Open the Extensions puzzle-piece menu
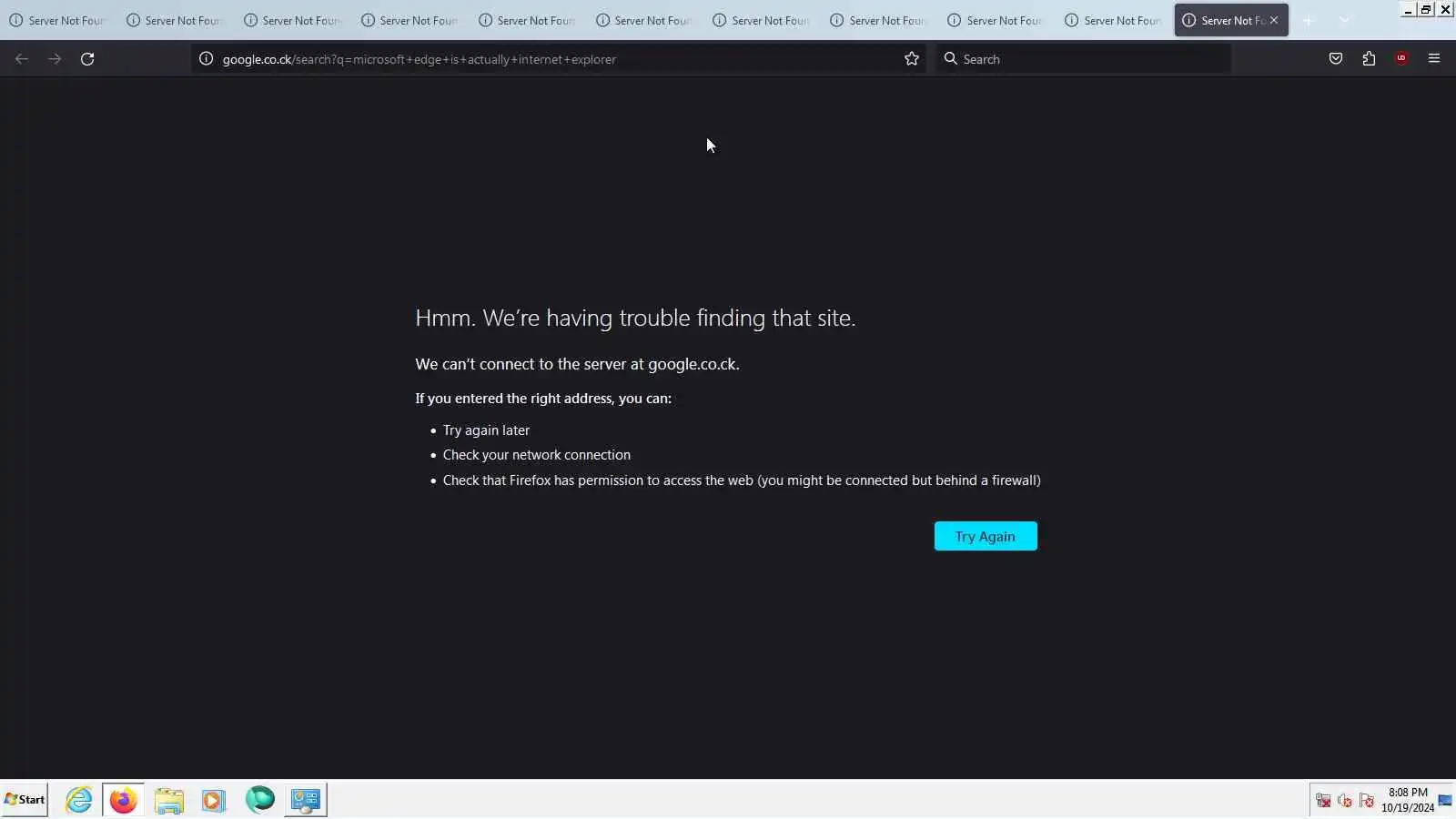The image size is (1456, 819). pos(1369,59)
